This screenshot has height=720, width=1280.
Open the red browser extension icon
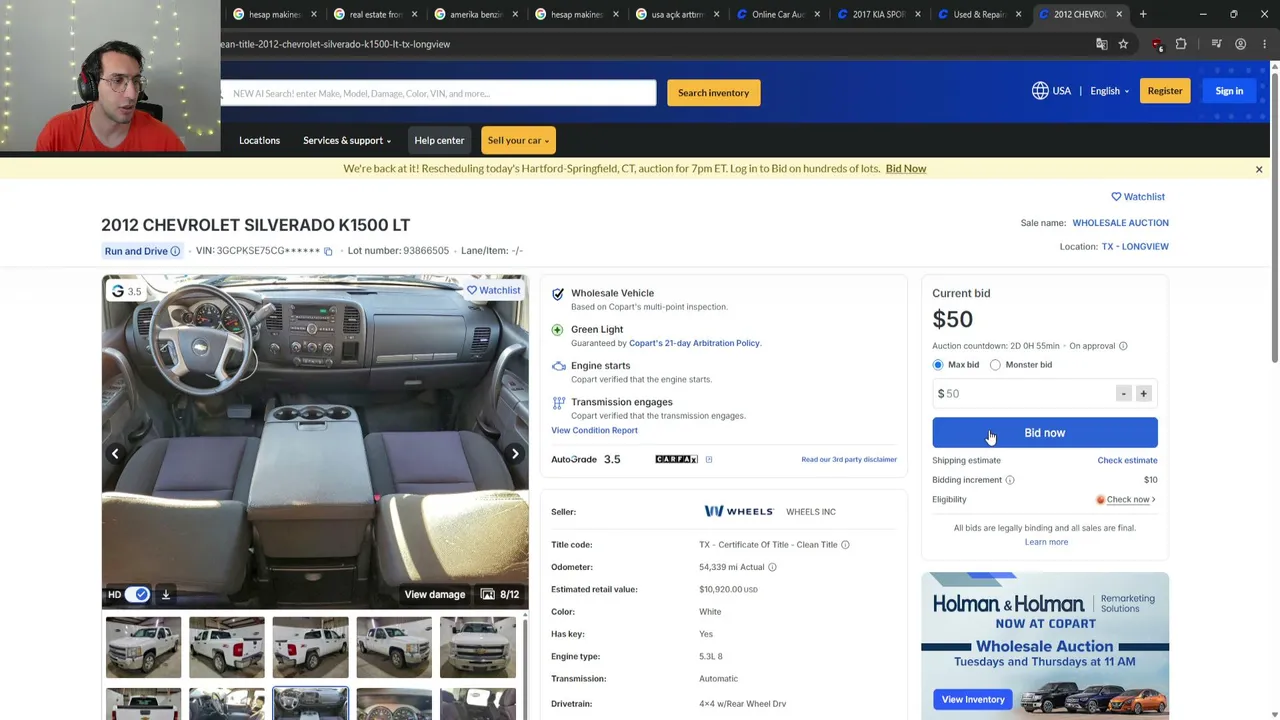point(1157,44)
